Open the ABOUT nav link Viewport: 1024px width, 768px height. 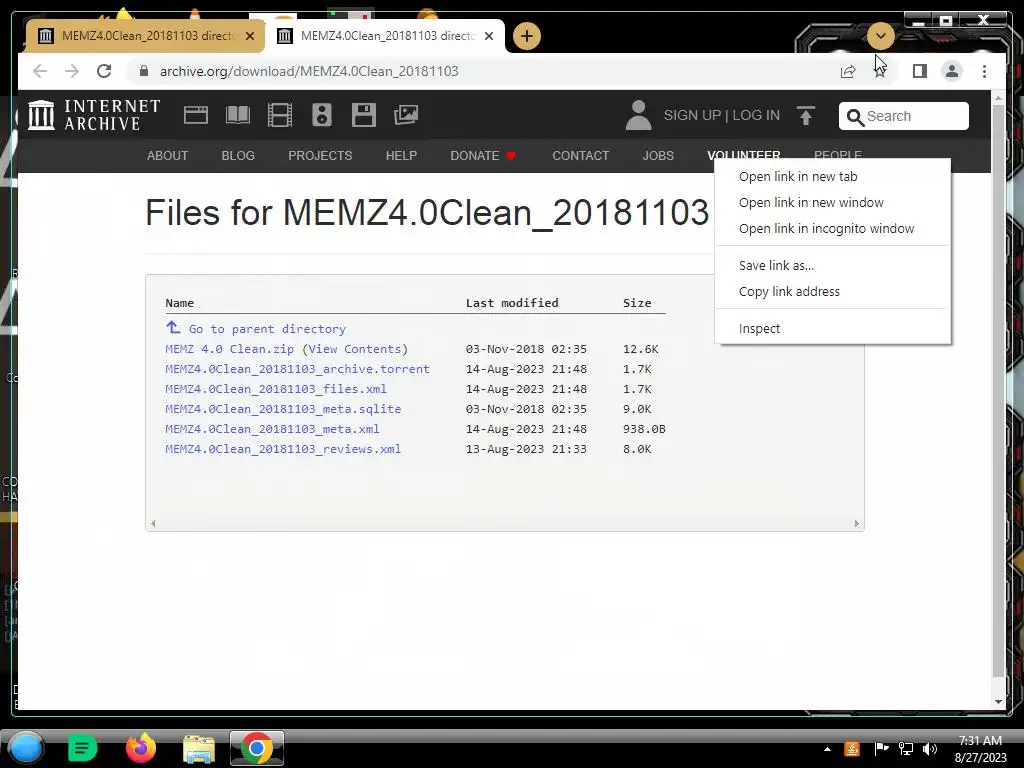click(167, 155)
